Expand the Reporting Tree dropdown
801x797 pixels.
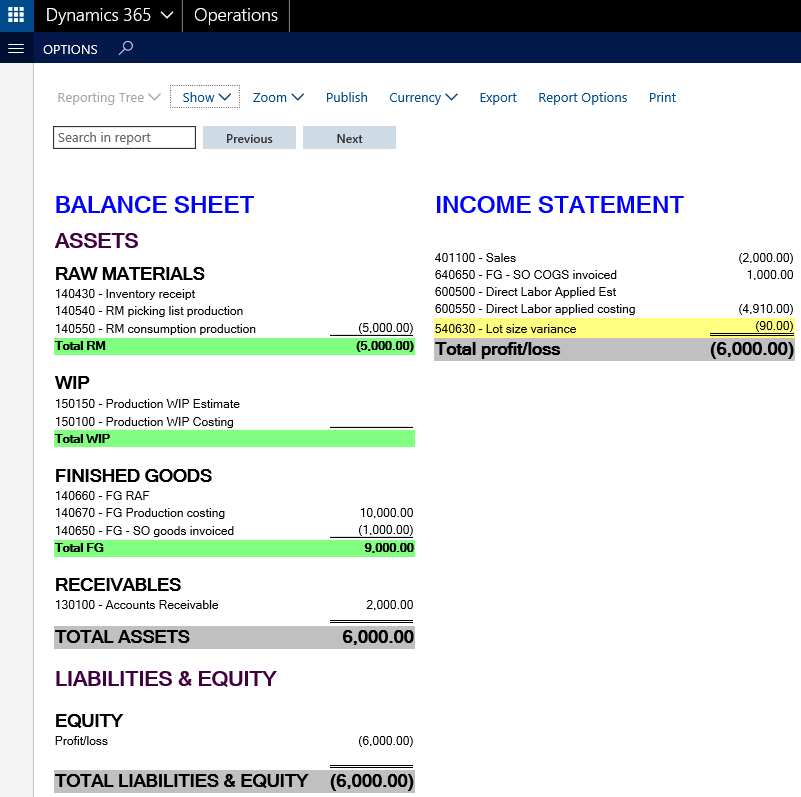[x=108, y=97]
